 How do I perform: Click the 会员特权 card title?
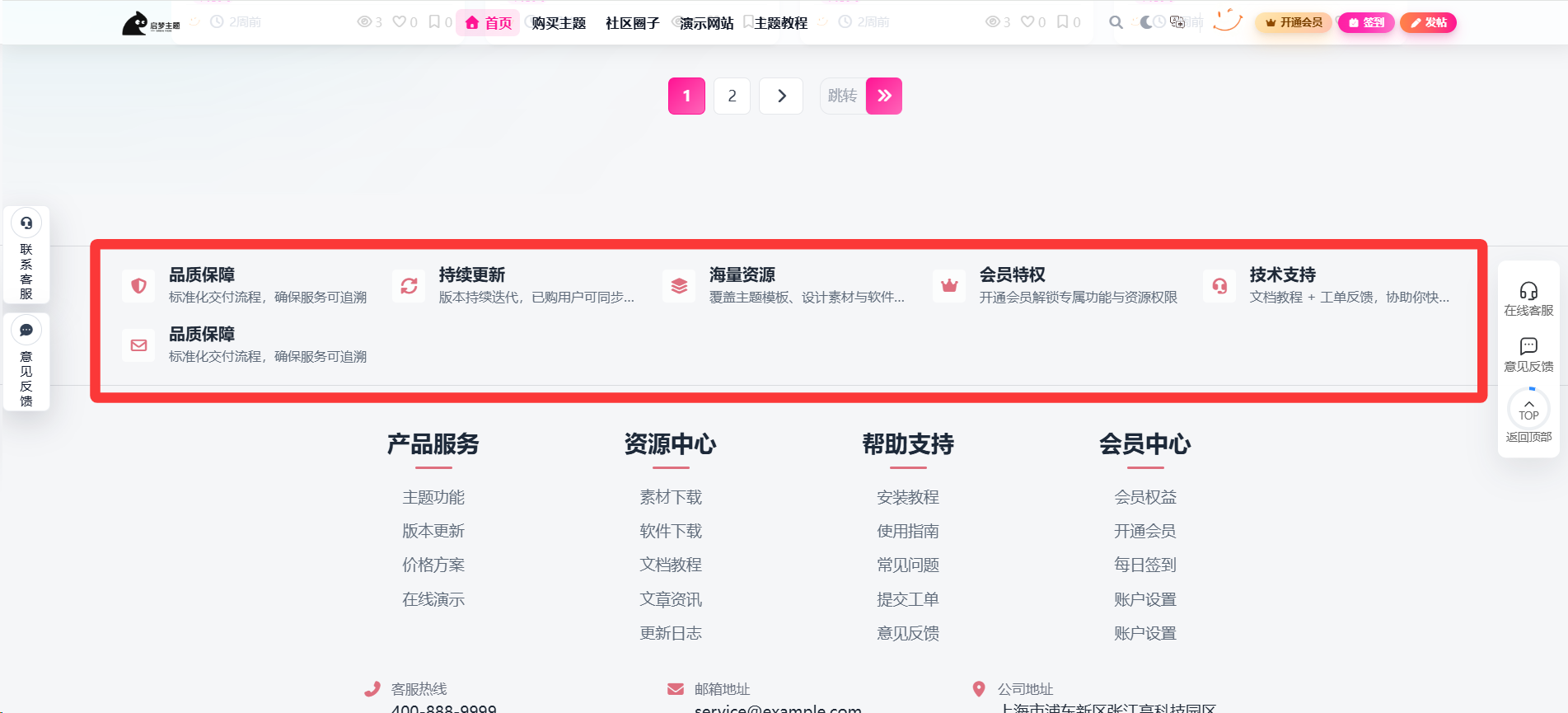click(1012, 274)
